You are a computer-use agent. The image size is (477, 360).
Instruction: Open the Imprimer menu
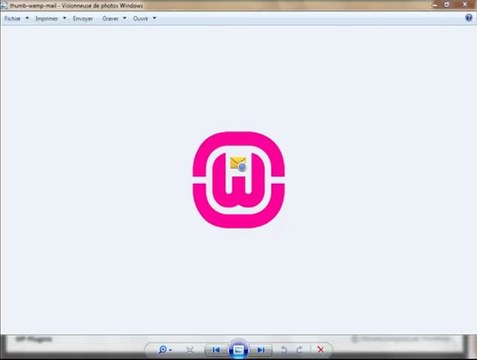(x=47, y=19)
